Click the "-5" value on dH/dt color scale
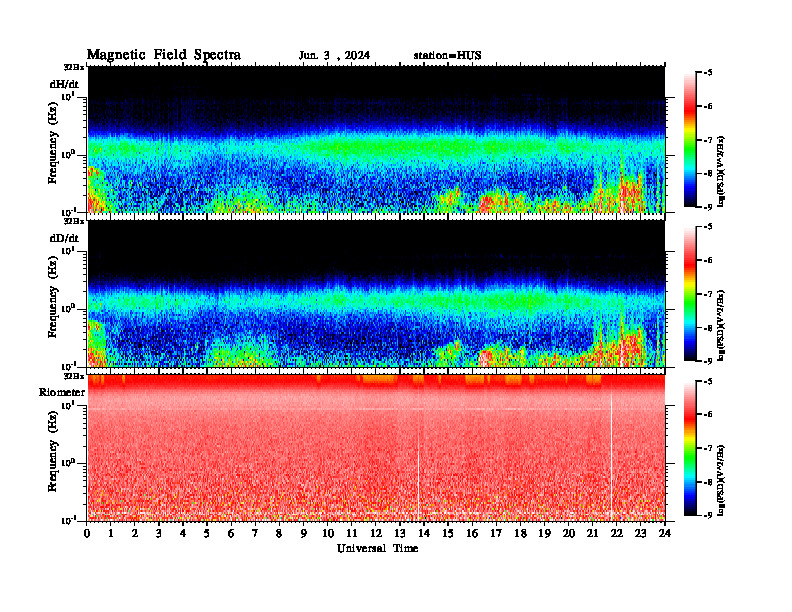The width and height of the screenshot is (792, 612). (x=709, y=73)
